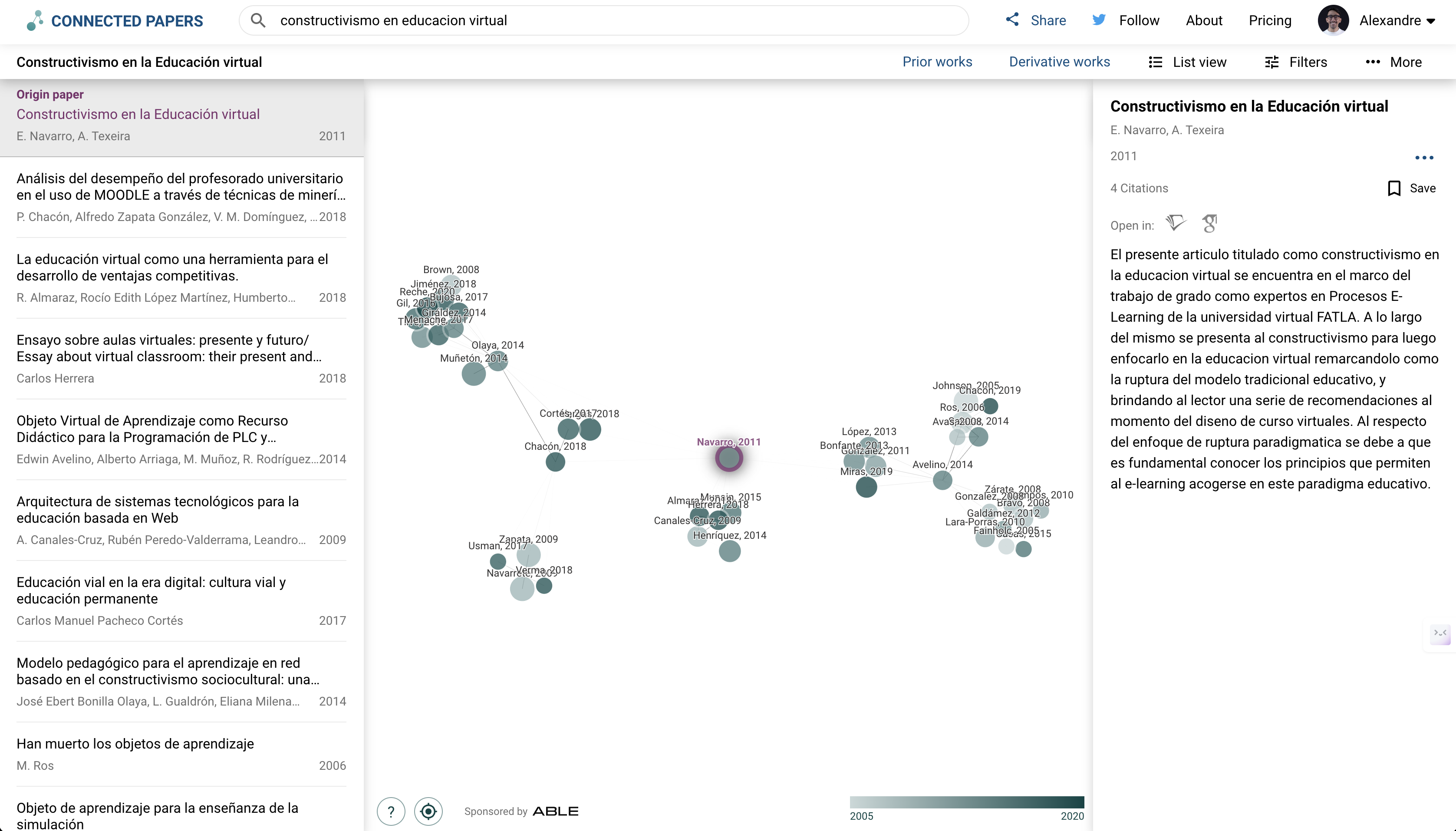This screenshot has width=1456, height=831.
Task: Switch to the Prior works view
Action: click(937, 62)
